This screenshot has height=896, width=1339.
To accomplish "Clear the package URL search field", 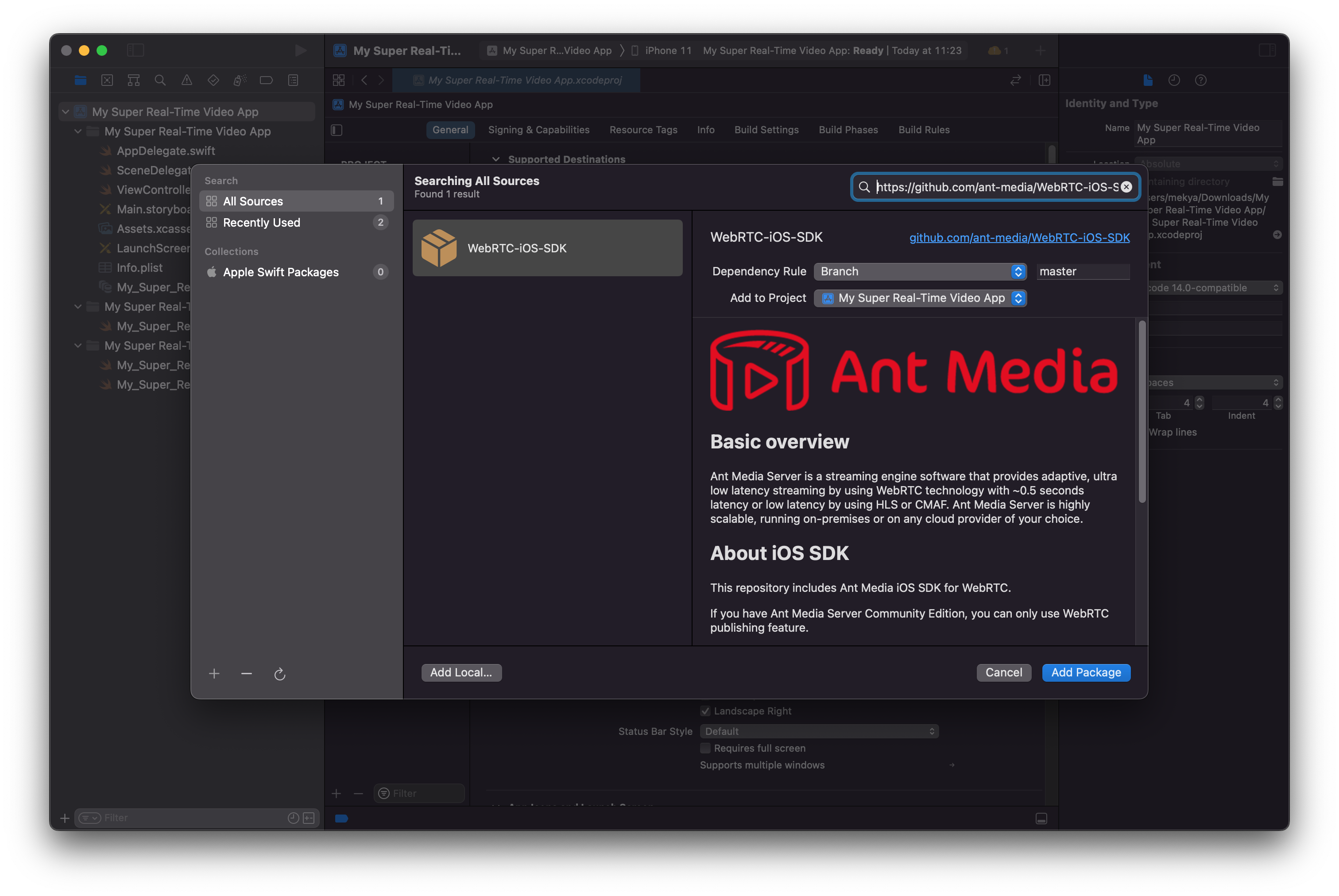I will pos(1126,187).
